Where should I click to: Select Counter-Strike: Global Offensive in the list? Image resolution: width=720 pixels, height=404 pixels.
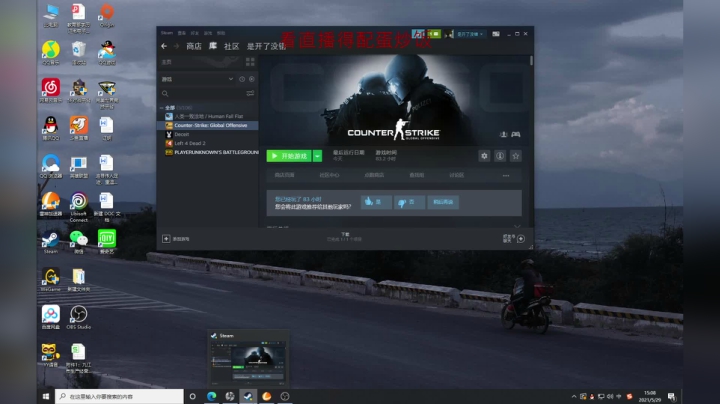click(208, 125)
